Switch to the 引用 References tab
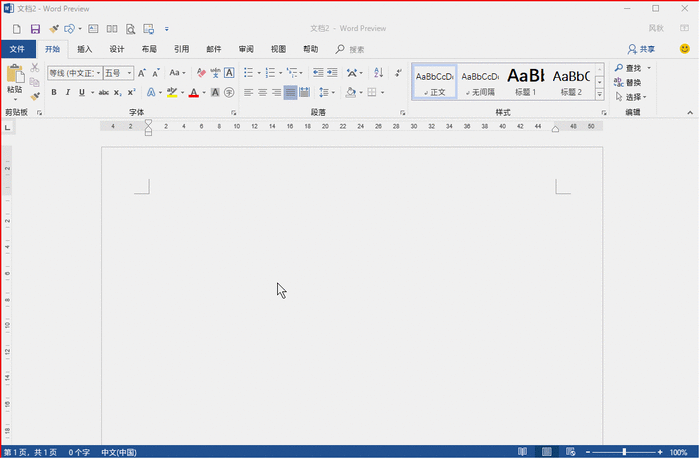 tap(181, 49)
